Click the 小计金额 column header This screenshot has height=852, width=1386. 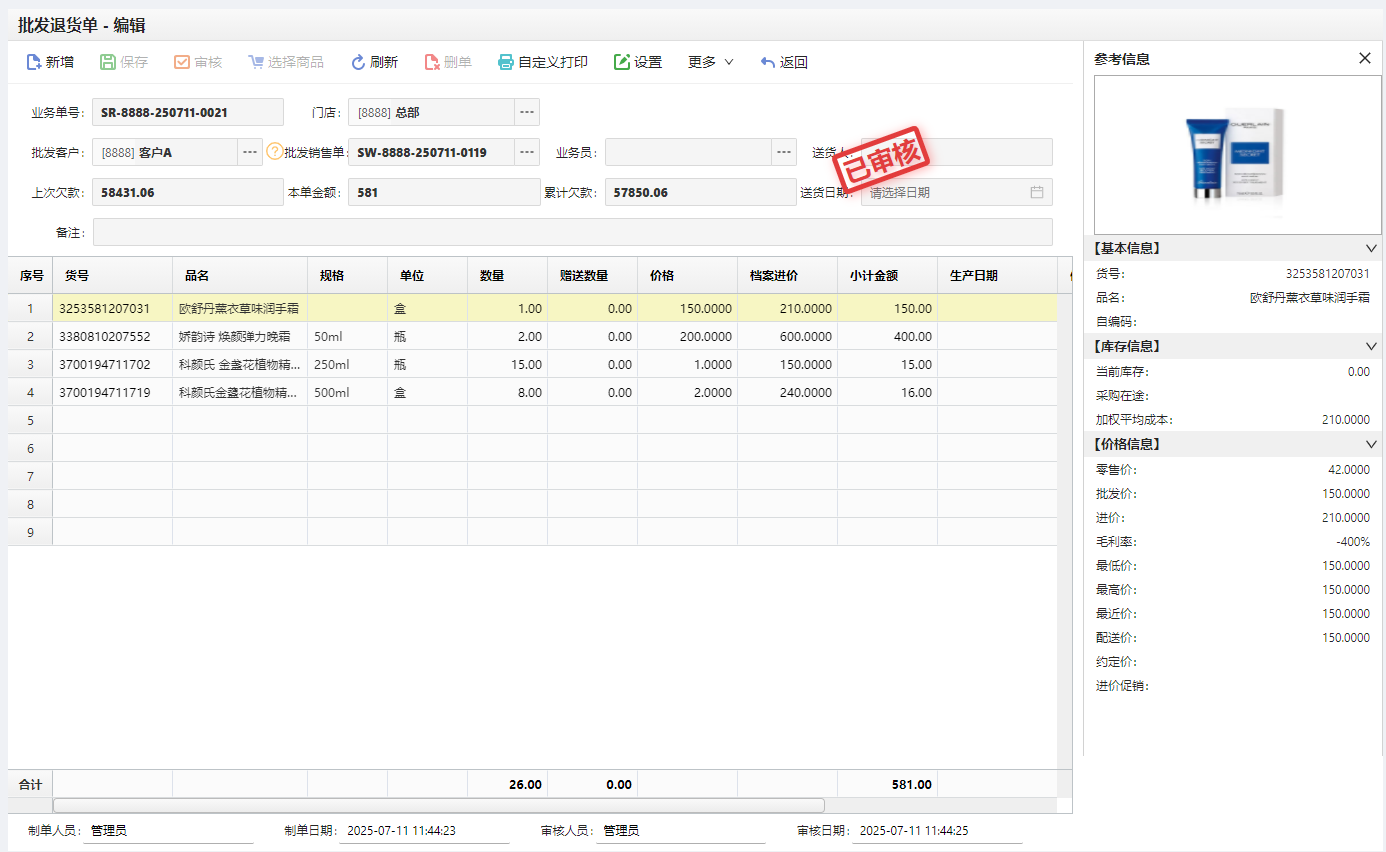888,276
